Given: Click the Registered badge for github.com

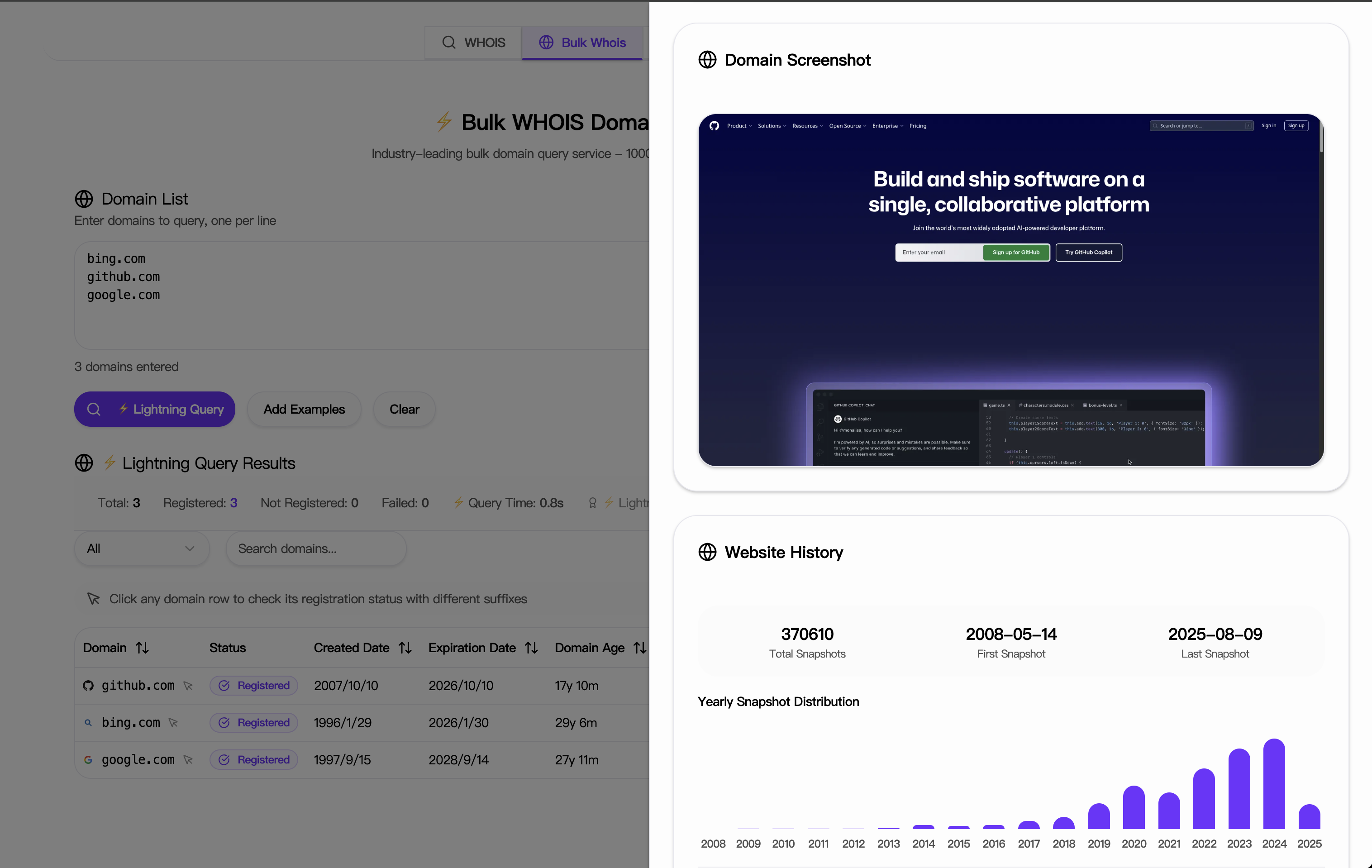Looking at the screenshot, I should (x=253, y=686).
